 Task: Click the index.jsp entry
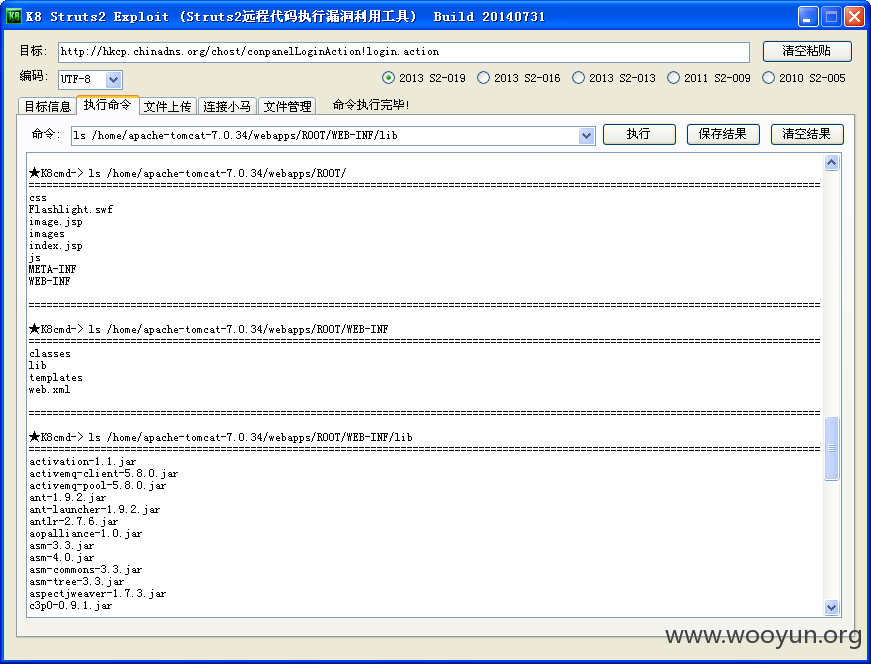[56, 246]
